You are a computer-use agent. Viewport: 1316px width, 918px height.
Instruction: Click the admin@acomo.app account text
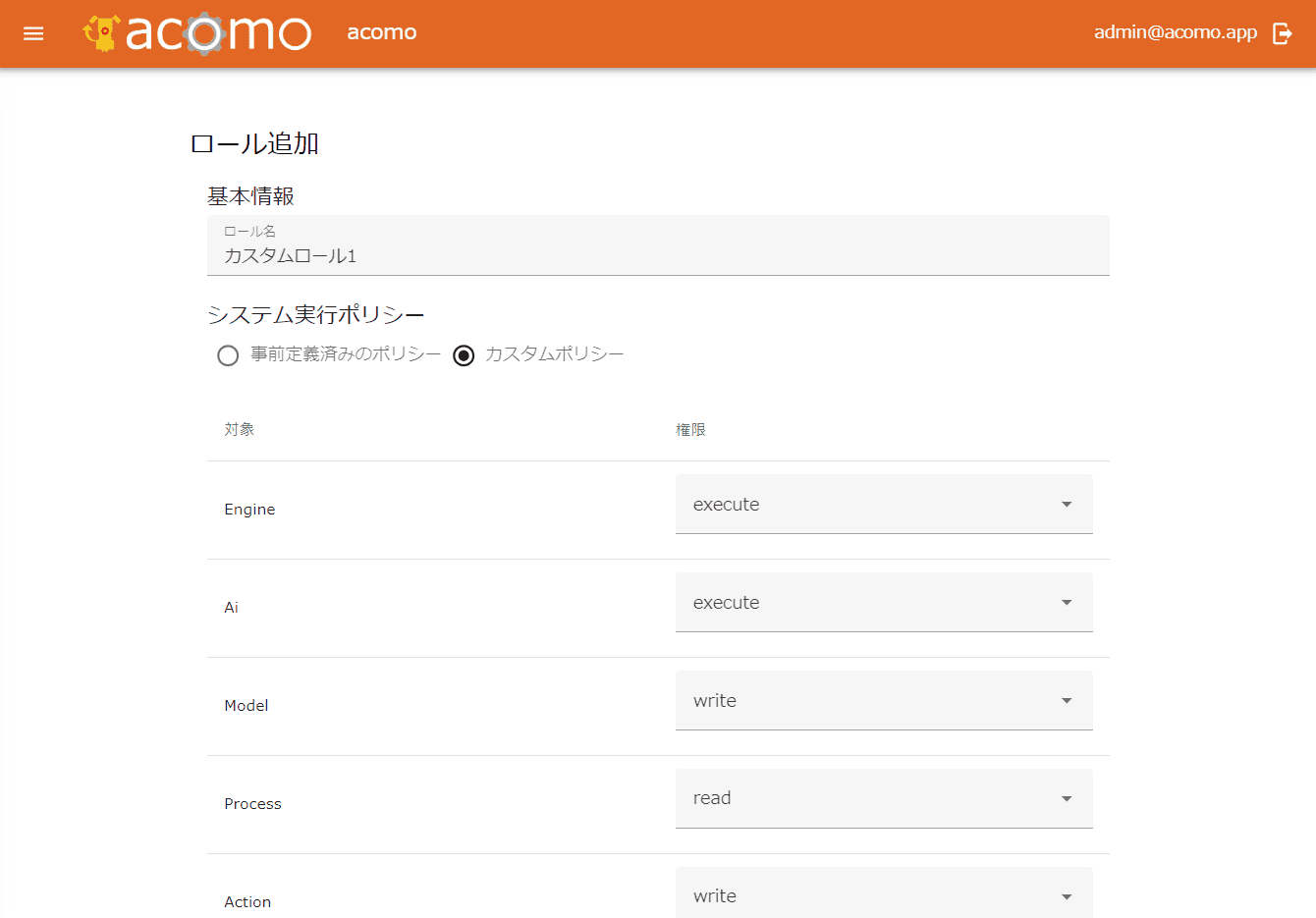[1175, 32]
